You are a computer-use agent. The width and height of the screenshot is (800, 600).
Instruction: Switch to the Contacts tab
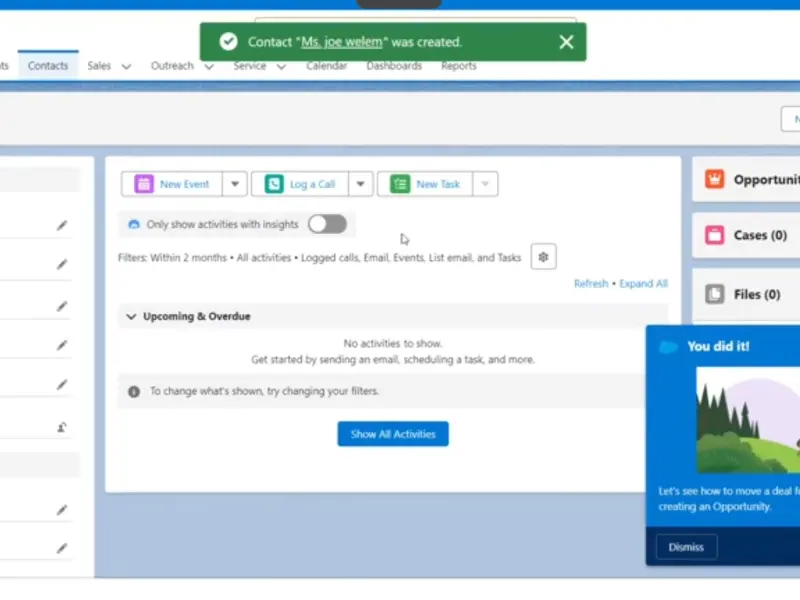click(x=48, y=66)
